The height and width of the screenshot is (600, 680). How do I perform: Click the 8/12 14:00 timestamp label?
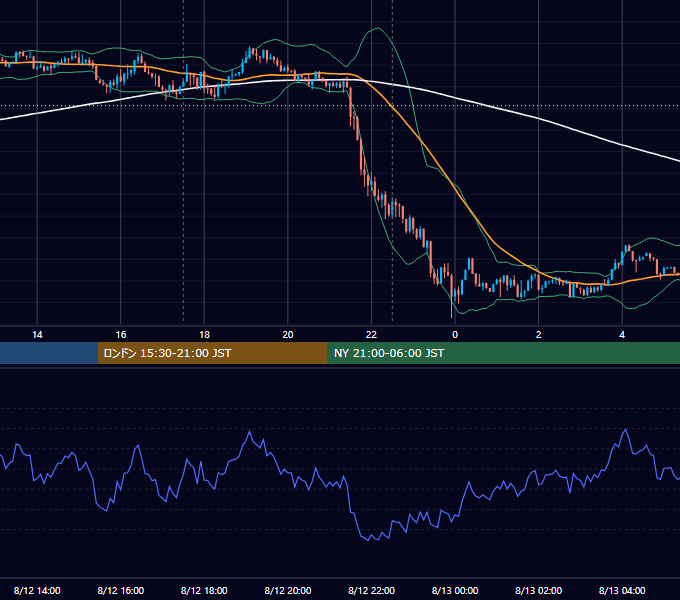click(x=37, y=590)
